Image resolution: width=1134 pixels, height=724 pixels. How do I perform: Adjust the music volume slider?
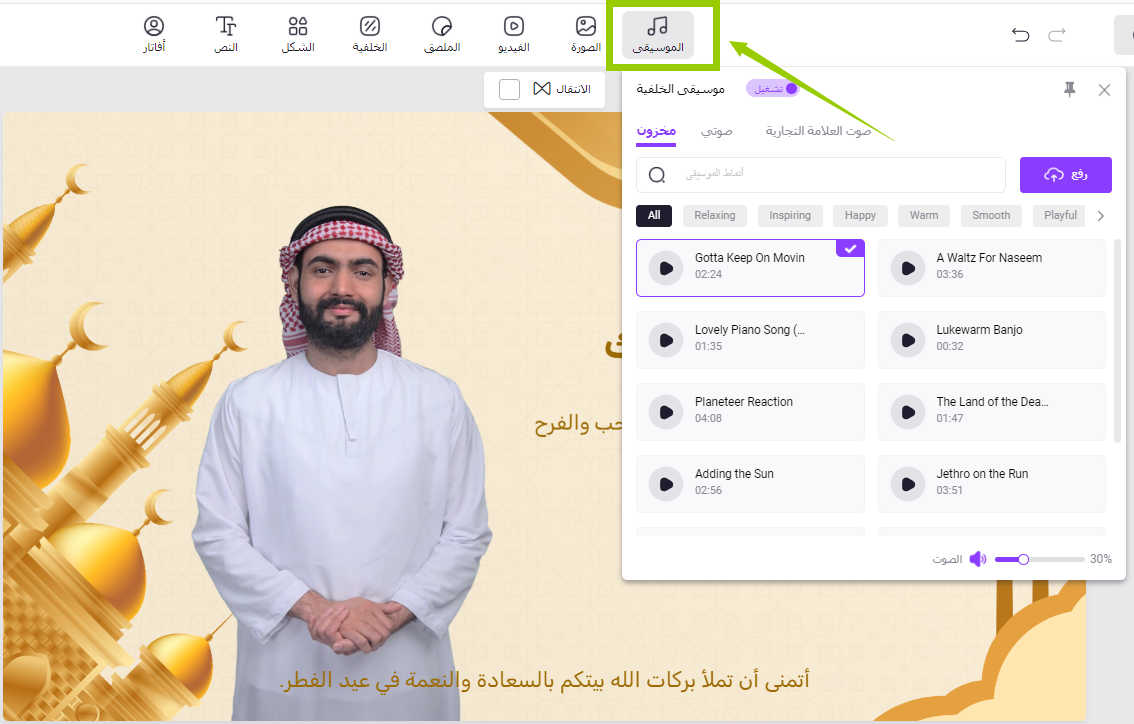(x=1023, y=559)
